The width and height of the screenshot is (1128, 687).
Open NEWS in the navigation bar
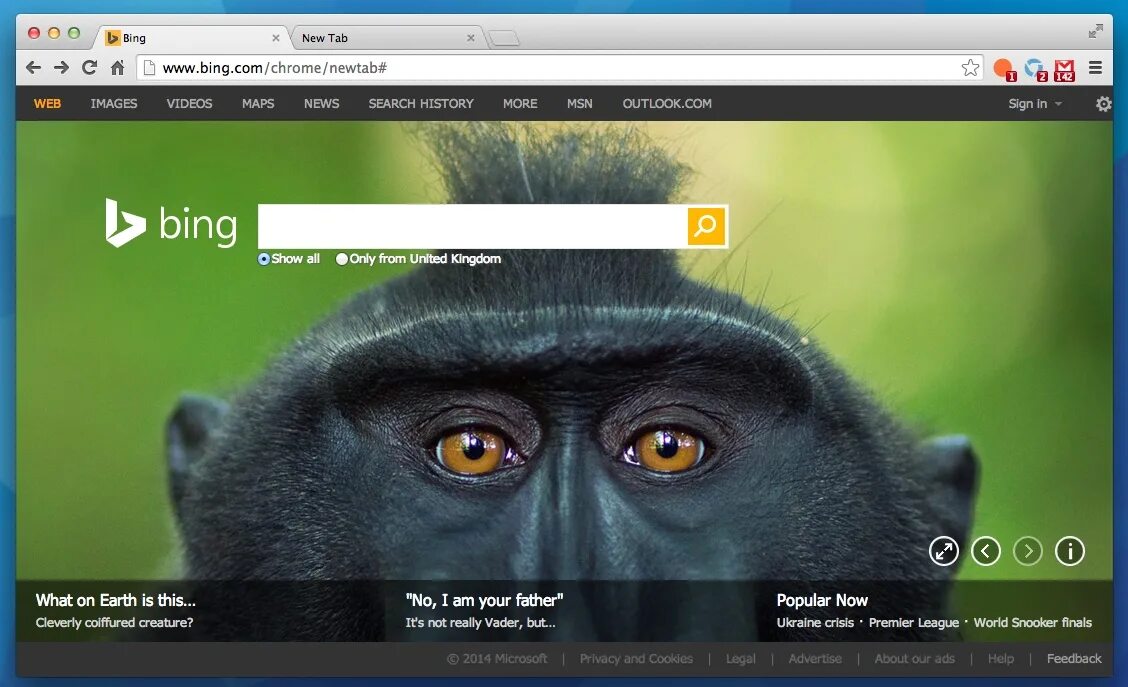pos(322,104)
